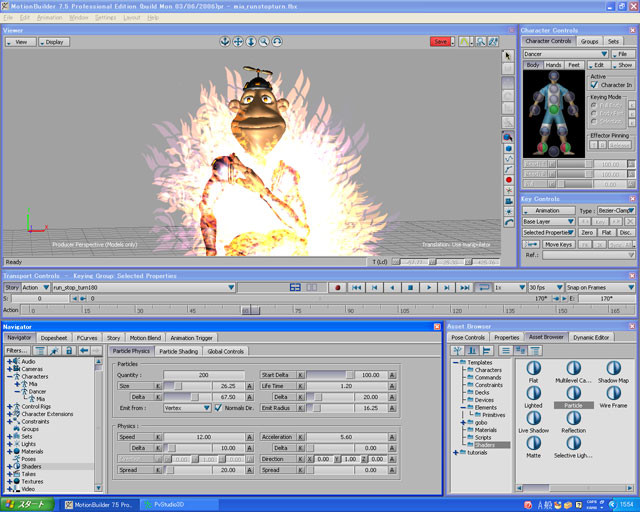This screenshot has height=512, width=640.
Task: Click the Filters... button in Navigator
Action: tap(17, 350)
